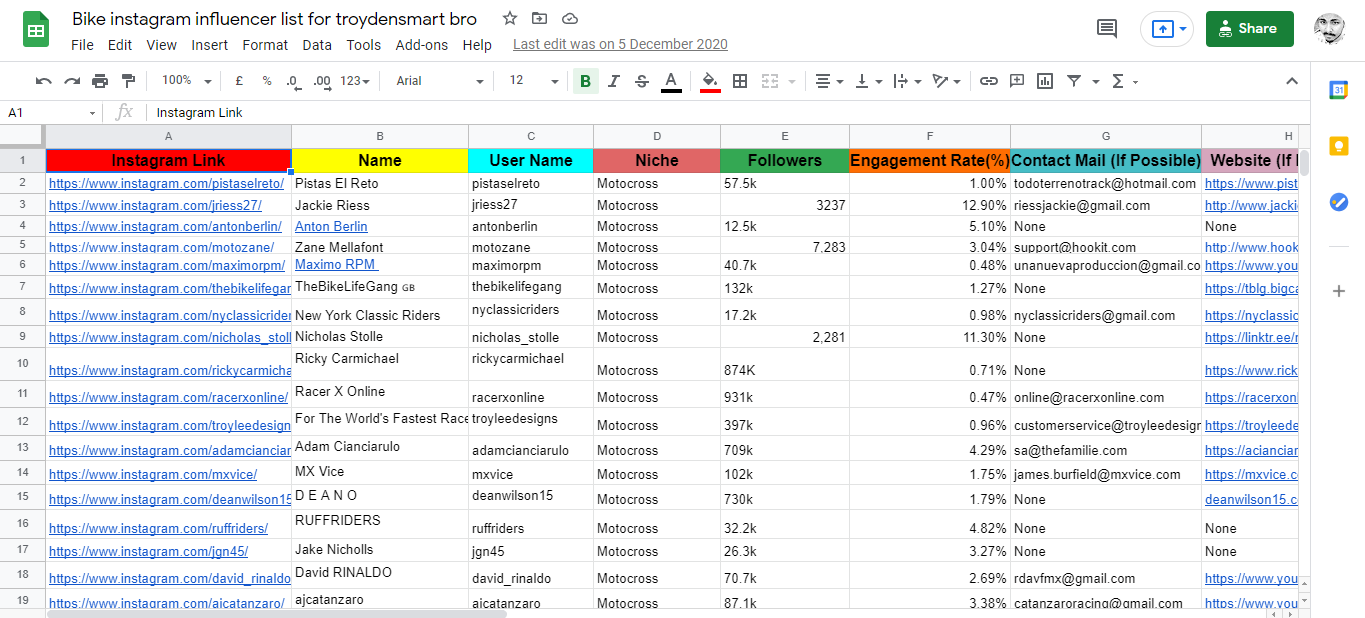Open comment history icon

pyautogui.click(x=1107, y=29)
